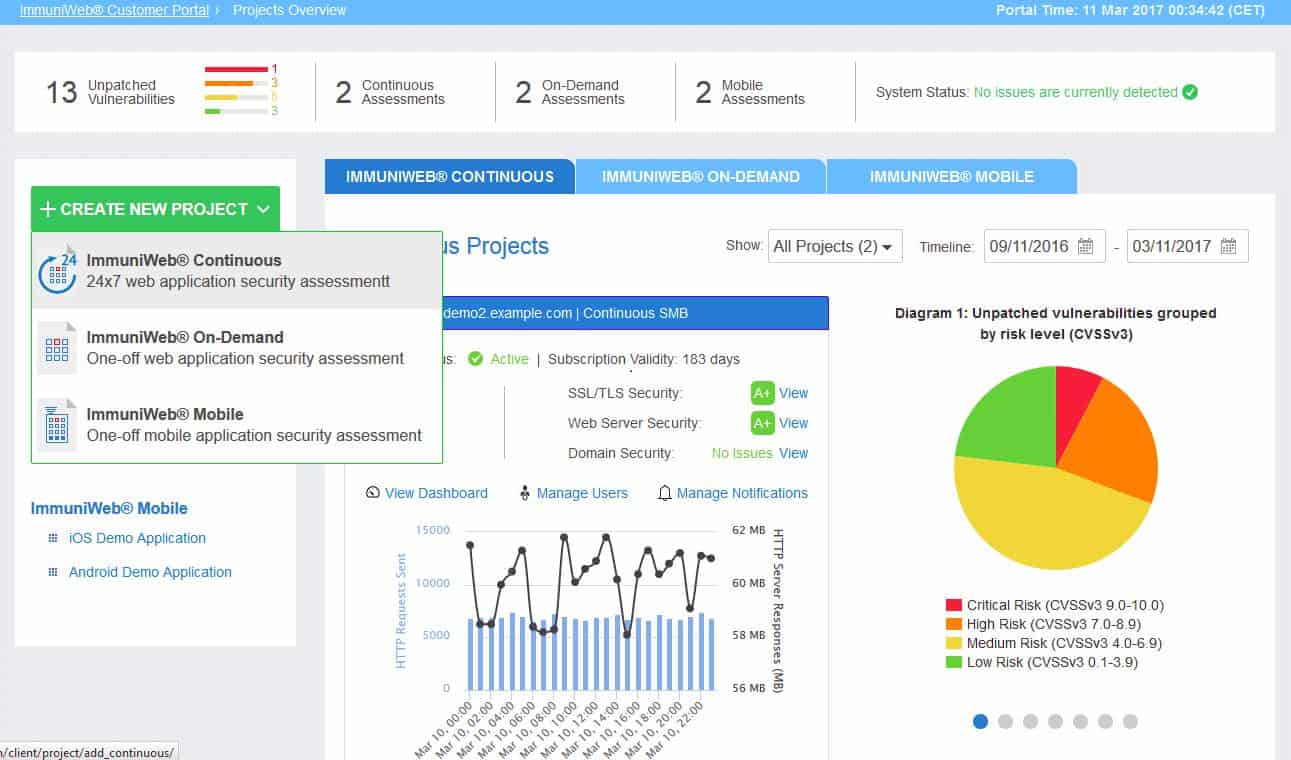Viewport: 1291px width, 760px height.
Task: Choose ImmuniWeb Continuous from the create menu
Action: [x=237, y=271]
